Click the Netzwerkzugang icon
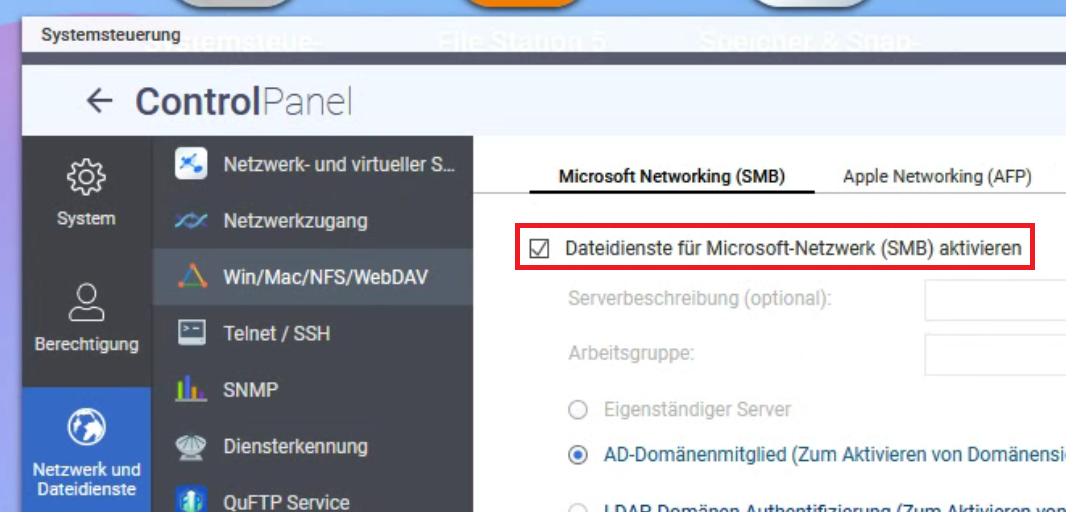Screen dimensions: 1066x512 (191, 220)
